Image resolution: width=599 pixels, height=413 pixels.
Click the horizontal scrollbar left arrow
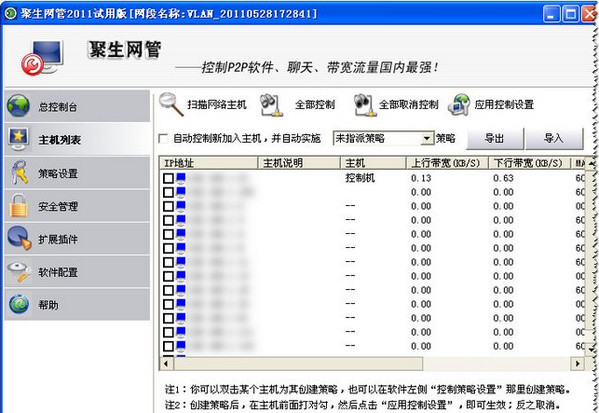point(166,363)
